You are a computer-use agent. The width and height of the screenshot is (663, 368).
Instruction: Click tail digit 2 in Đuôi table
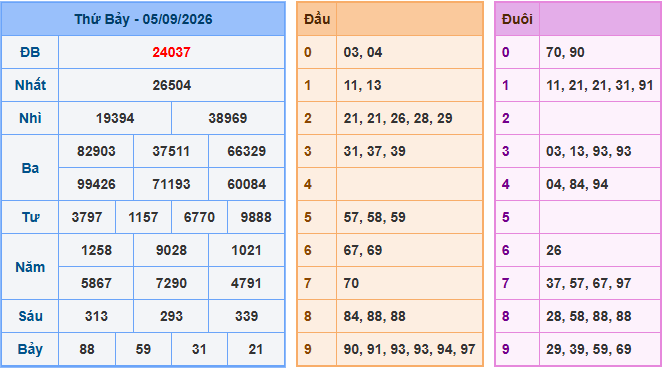click(x=506, y=118)
